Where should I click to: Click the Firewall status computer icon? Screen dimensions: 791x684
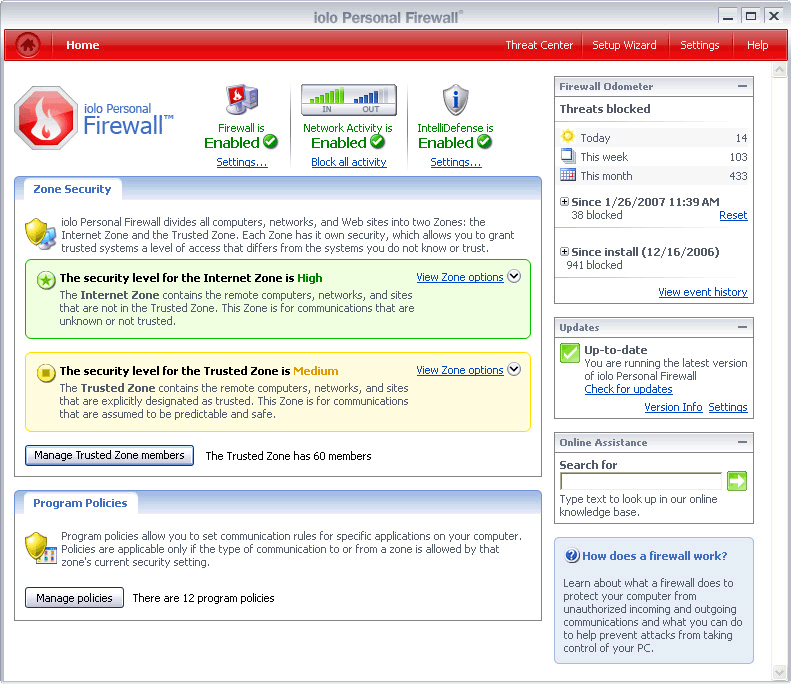(x=242, y=101)
